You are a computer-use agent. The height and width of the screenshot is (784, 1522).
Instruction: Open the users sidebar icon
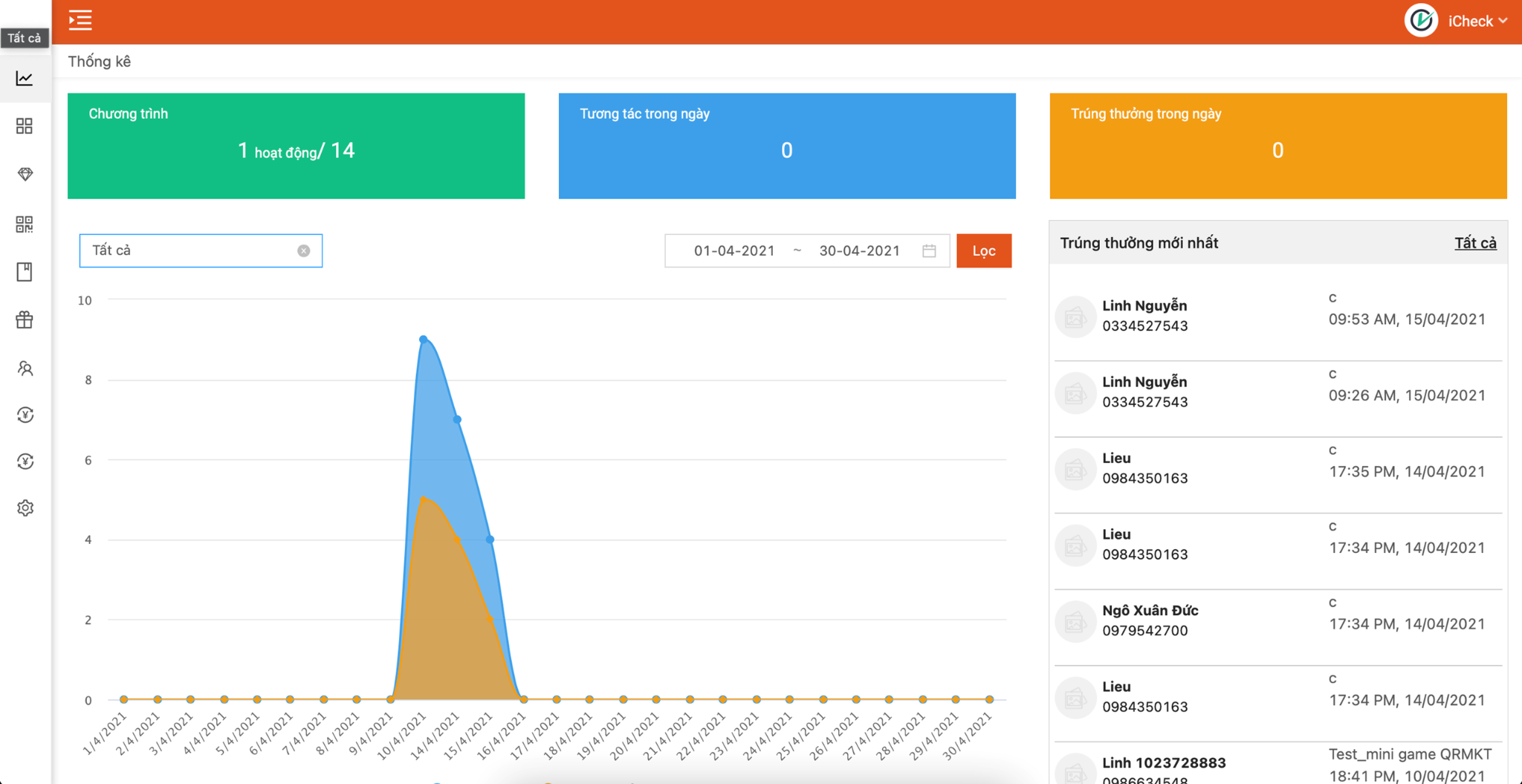(25, 368)
